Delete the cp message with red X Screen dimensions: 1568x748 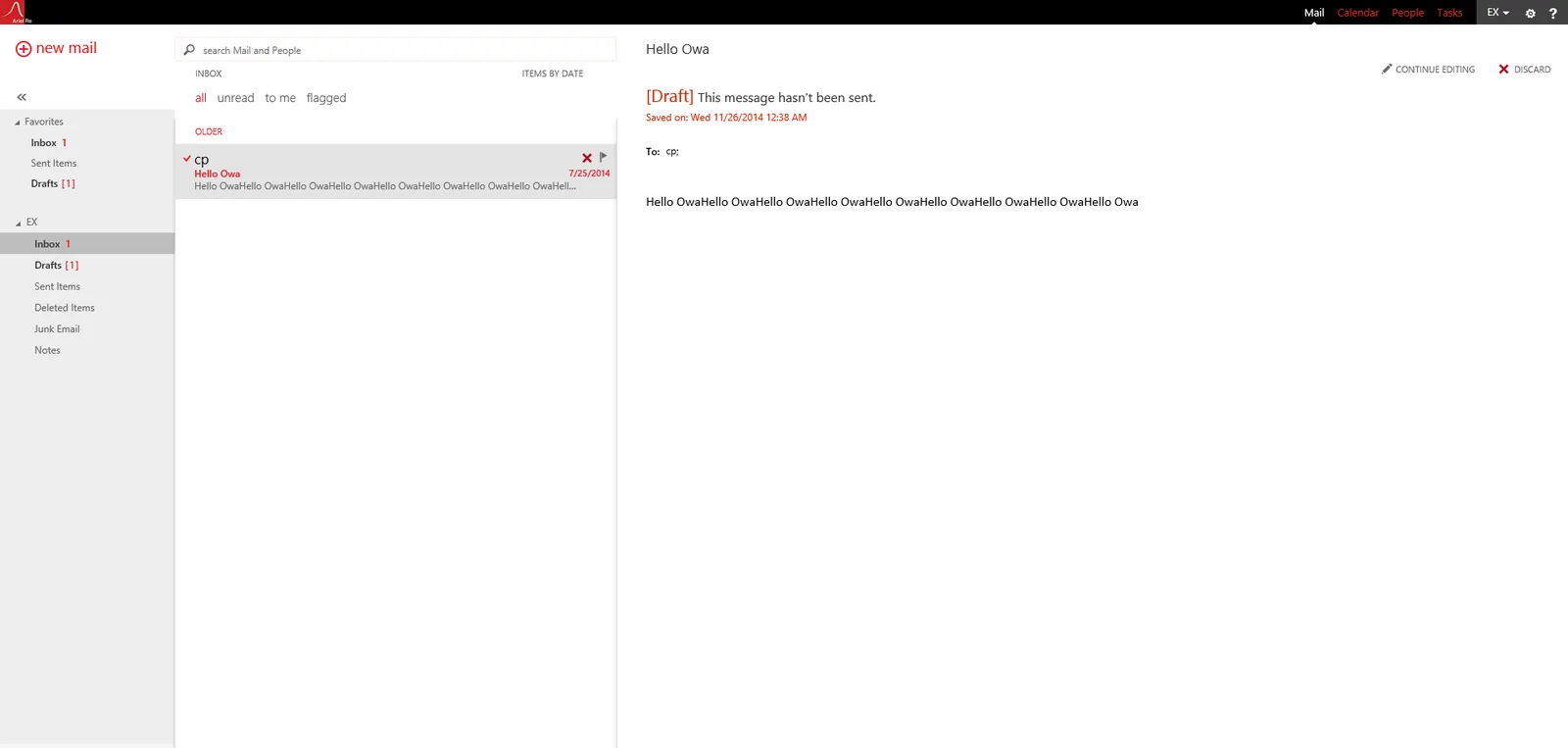coord(587,158)
